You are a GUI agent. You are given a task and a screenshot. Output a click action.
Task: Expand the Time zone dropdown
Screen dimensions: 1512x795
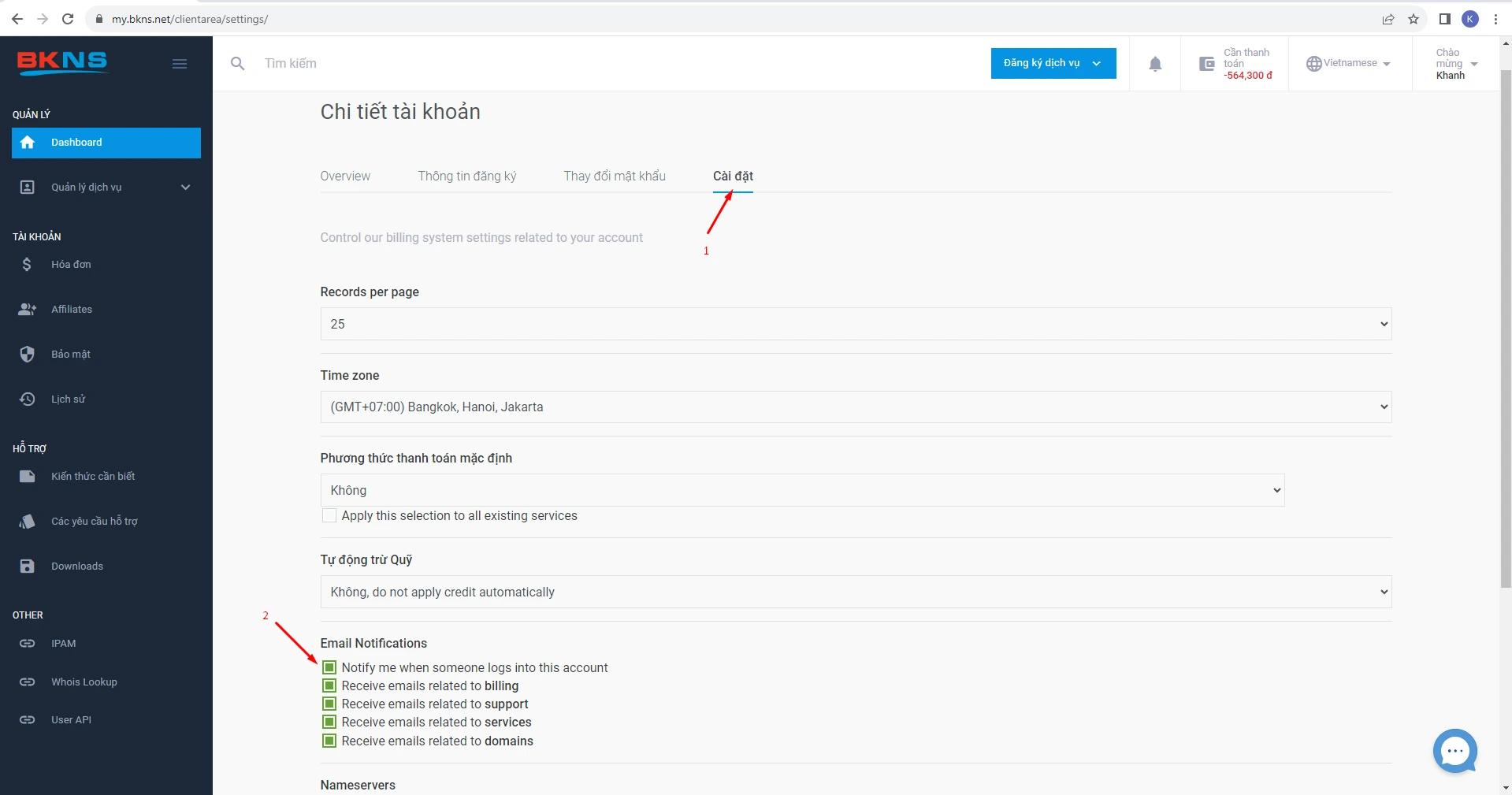(x=855, y=407)
